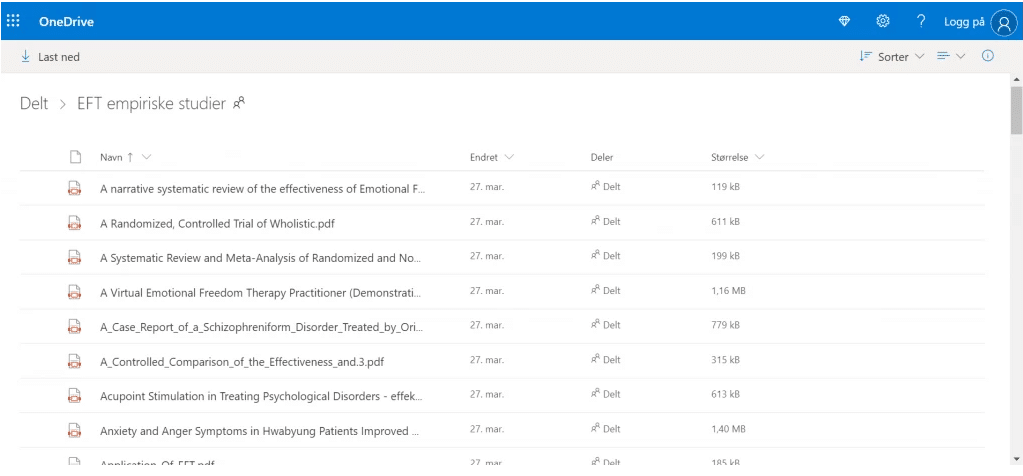Open the Endret column dropdown

point(491,157)
